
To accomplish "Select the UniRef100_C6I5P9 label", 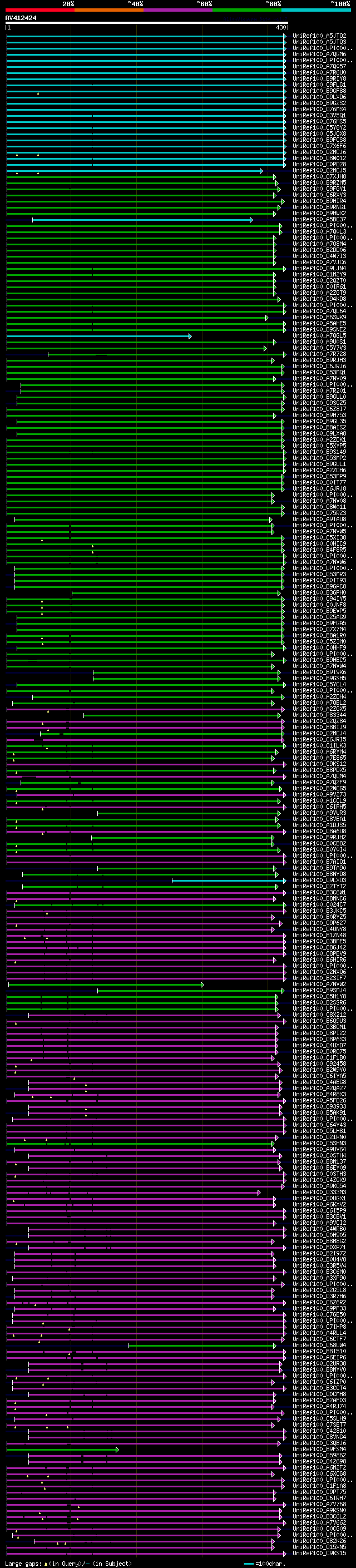I will 319,1211.
